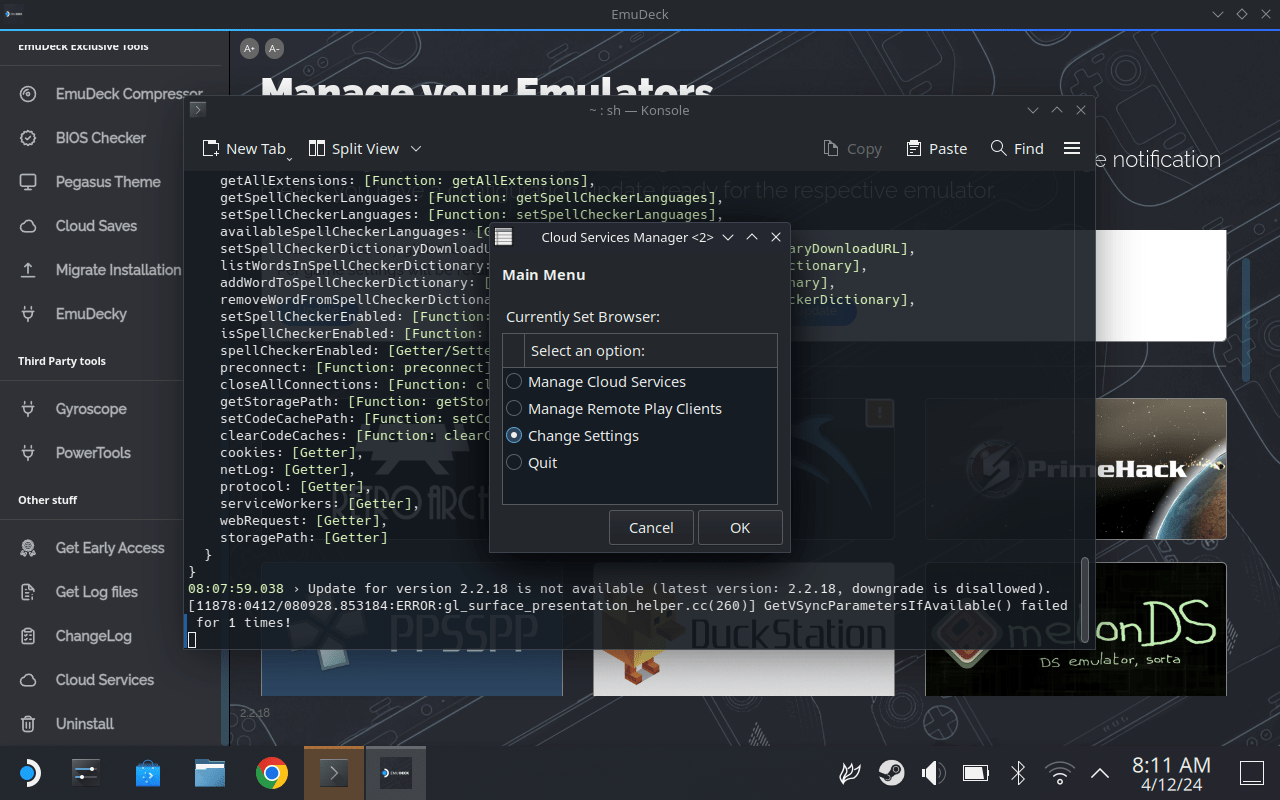Increase font size with A+ button

[x=249, y=48]
